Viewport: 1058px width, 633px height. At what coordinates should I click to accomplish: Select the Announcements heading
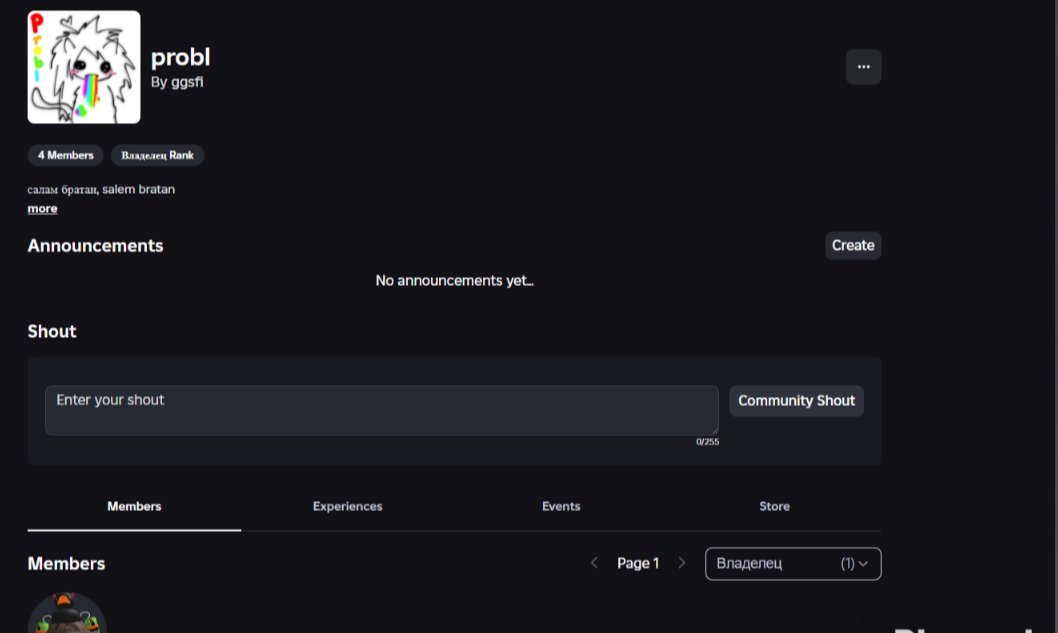pos(95,246)
